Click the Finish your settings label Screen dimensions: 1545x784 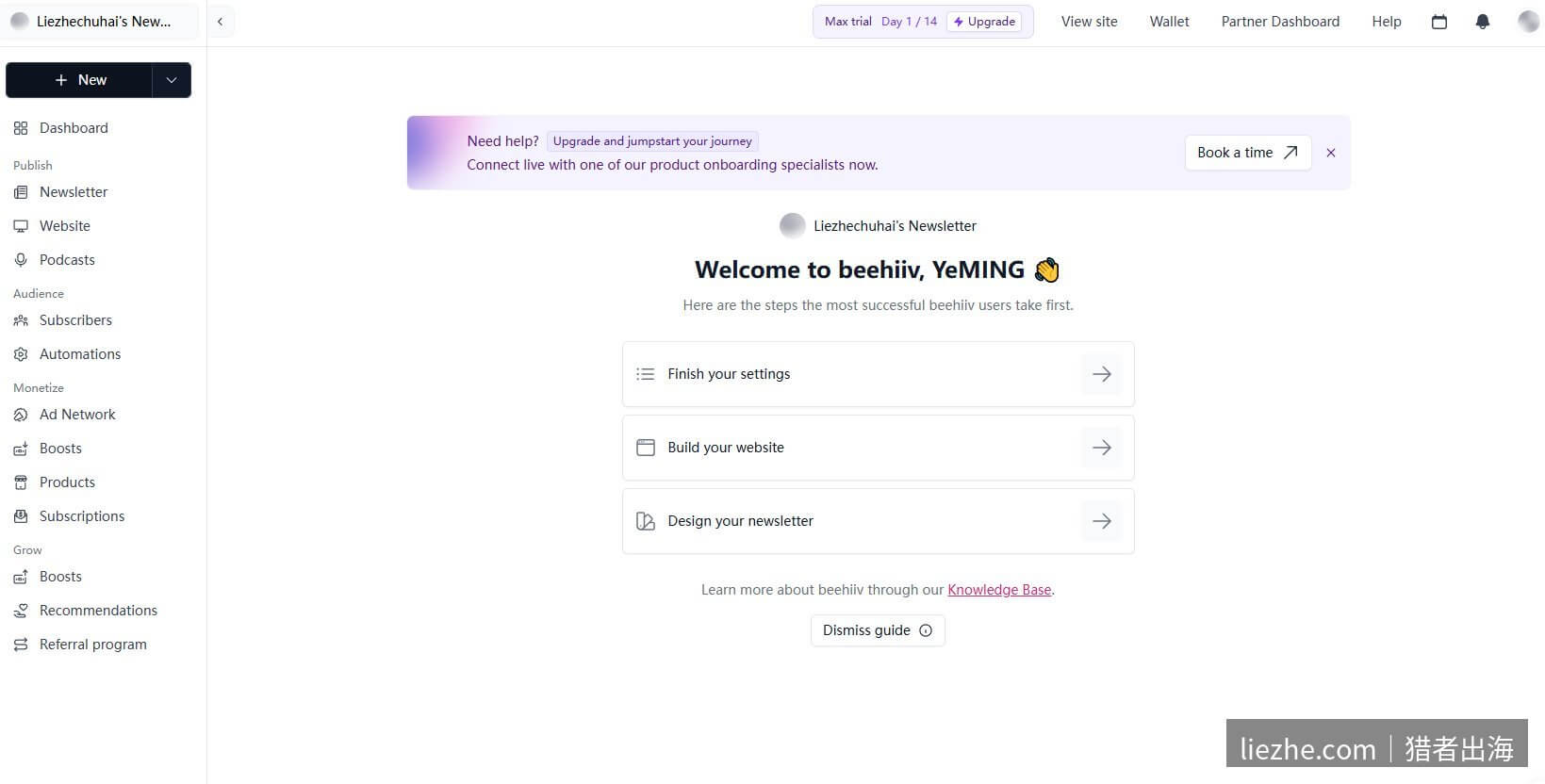click(729, 374)
